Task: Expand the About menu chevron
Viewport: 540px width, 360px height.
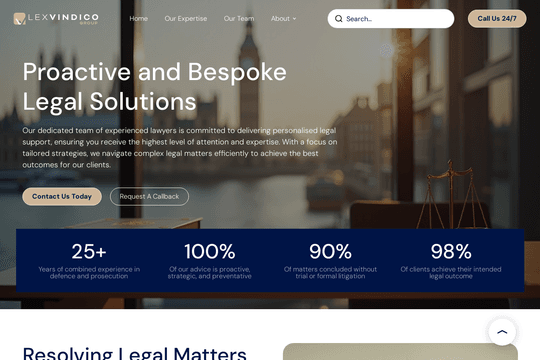Action: coord(294,19)
